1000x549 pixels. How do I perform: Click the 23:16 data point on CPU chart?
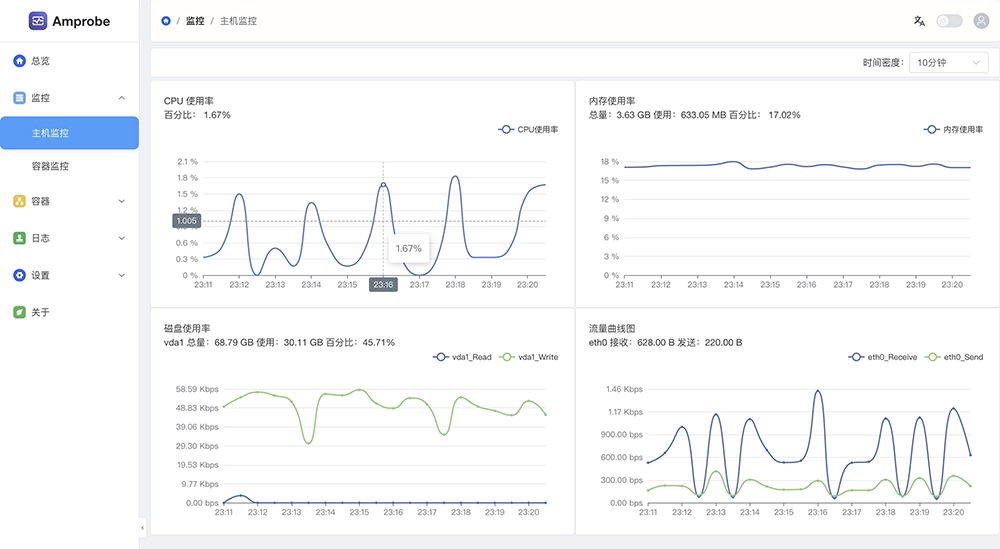click(x=383, y=185)
